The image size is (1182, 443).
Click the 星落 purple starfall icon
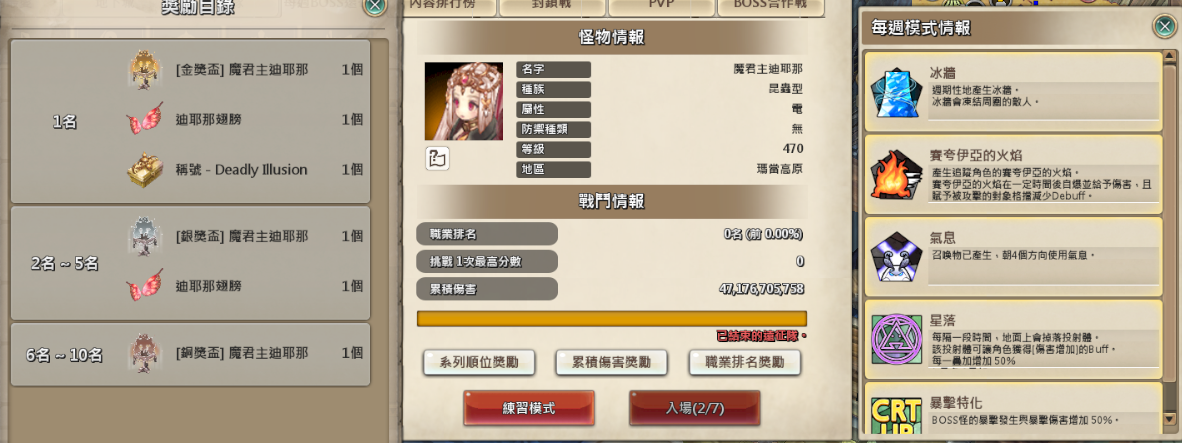[x=896, y=339]
